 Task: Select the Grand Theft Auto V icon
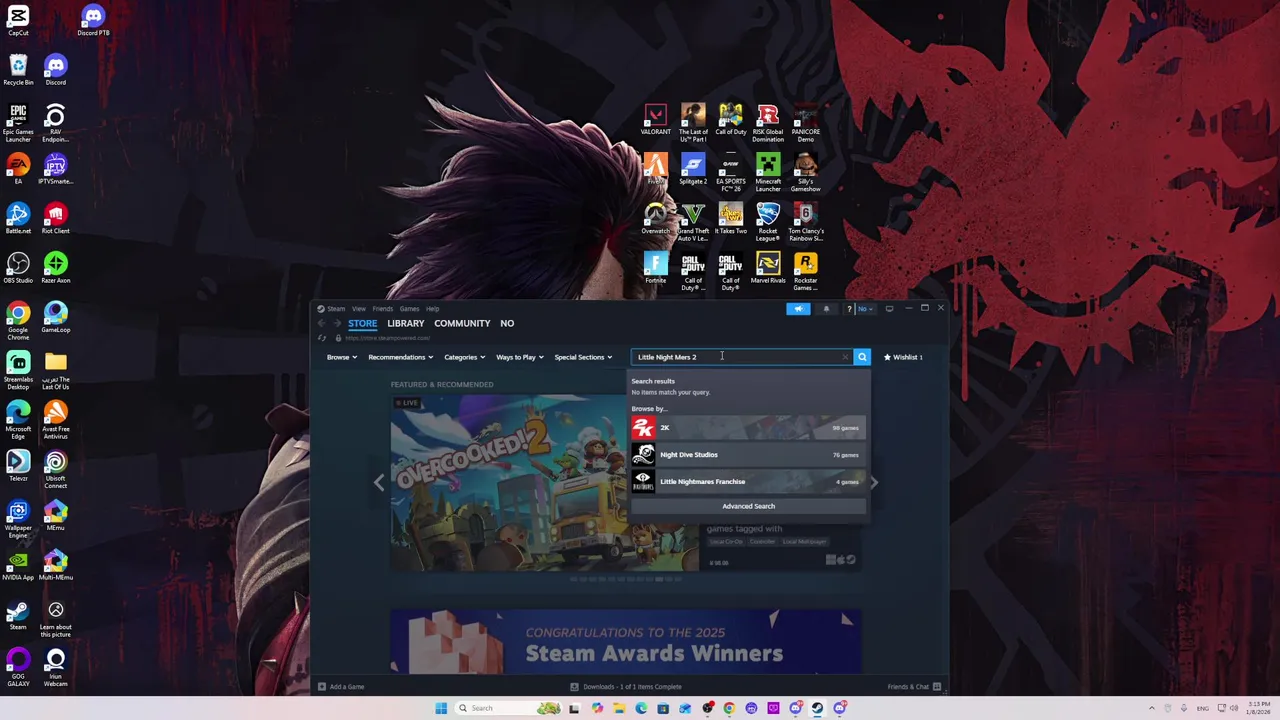pyautogui.click(x=693, y=222)
